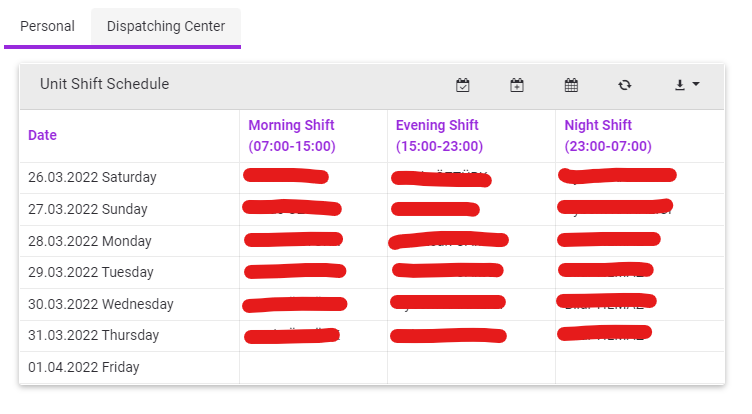Image resolution: width=752 pixels, height=414 pixels.
Task: Open the calendar grid view icon
Action: coord(571,85)
